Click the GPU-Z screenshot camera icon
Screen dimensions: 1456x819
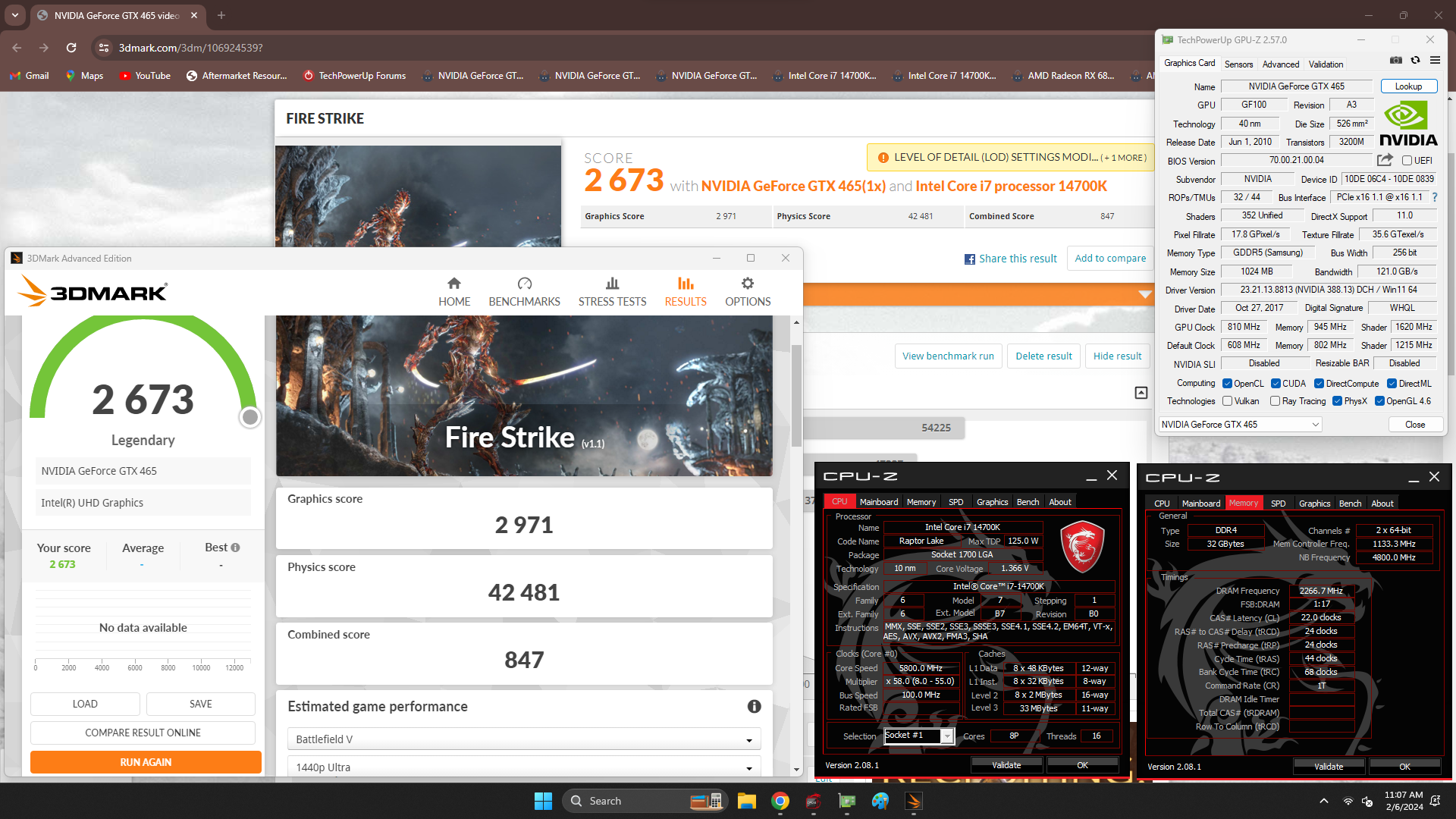point(1395,60)
